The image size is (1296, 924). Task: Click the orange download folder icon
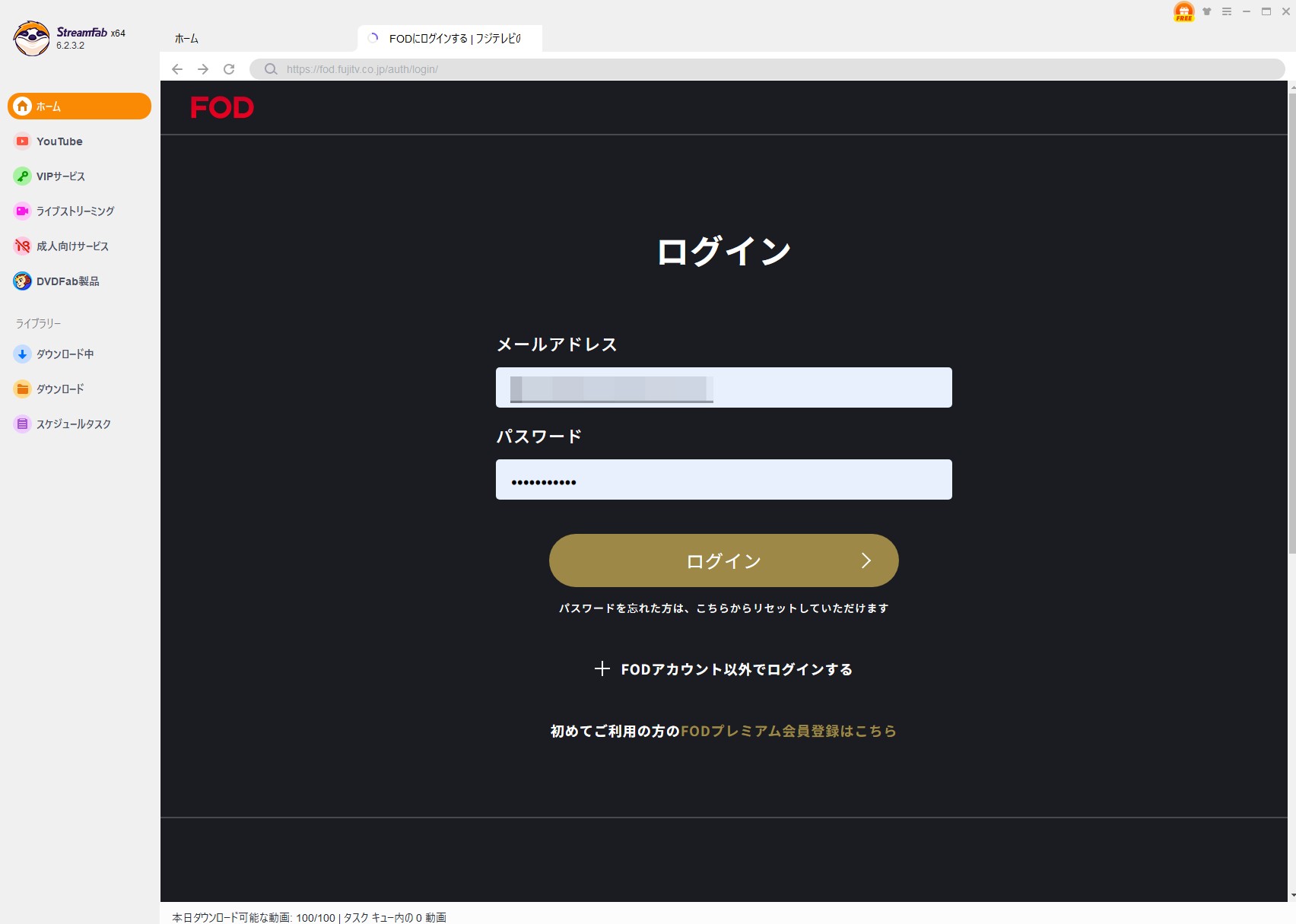23,389
